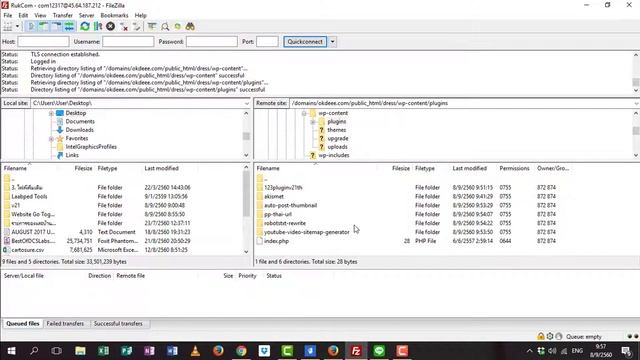The height and width of the screenshot is (360, 640).
Task: Toggle transfer queue display
Action: coord(69,27)
